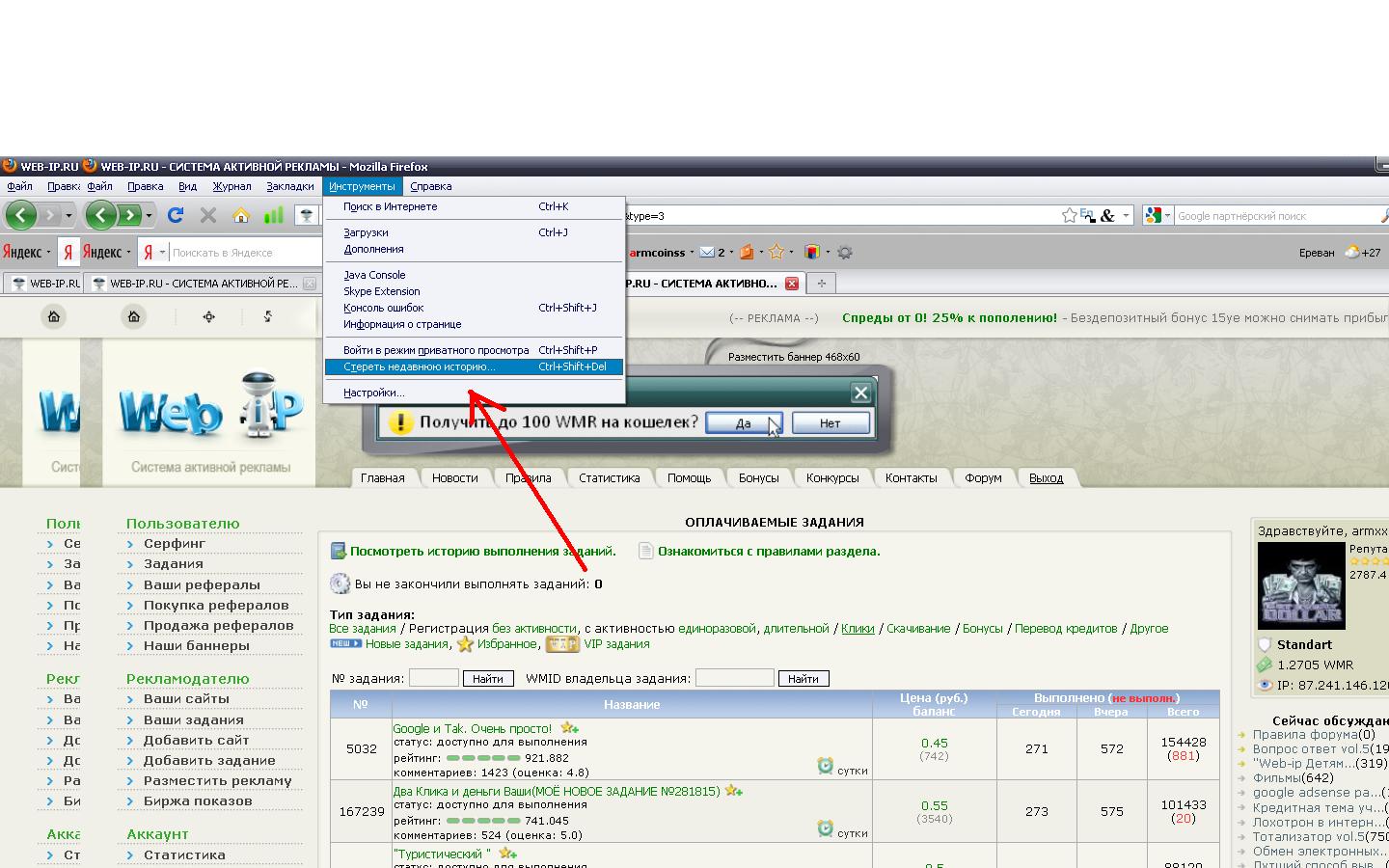Click the Нет button in the popup
The height and width of the screenshot is (868, 1389).
pyautogui.click(x=830, y=423)
